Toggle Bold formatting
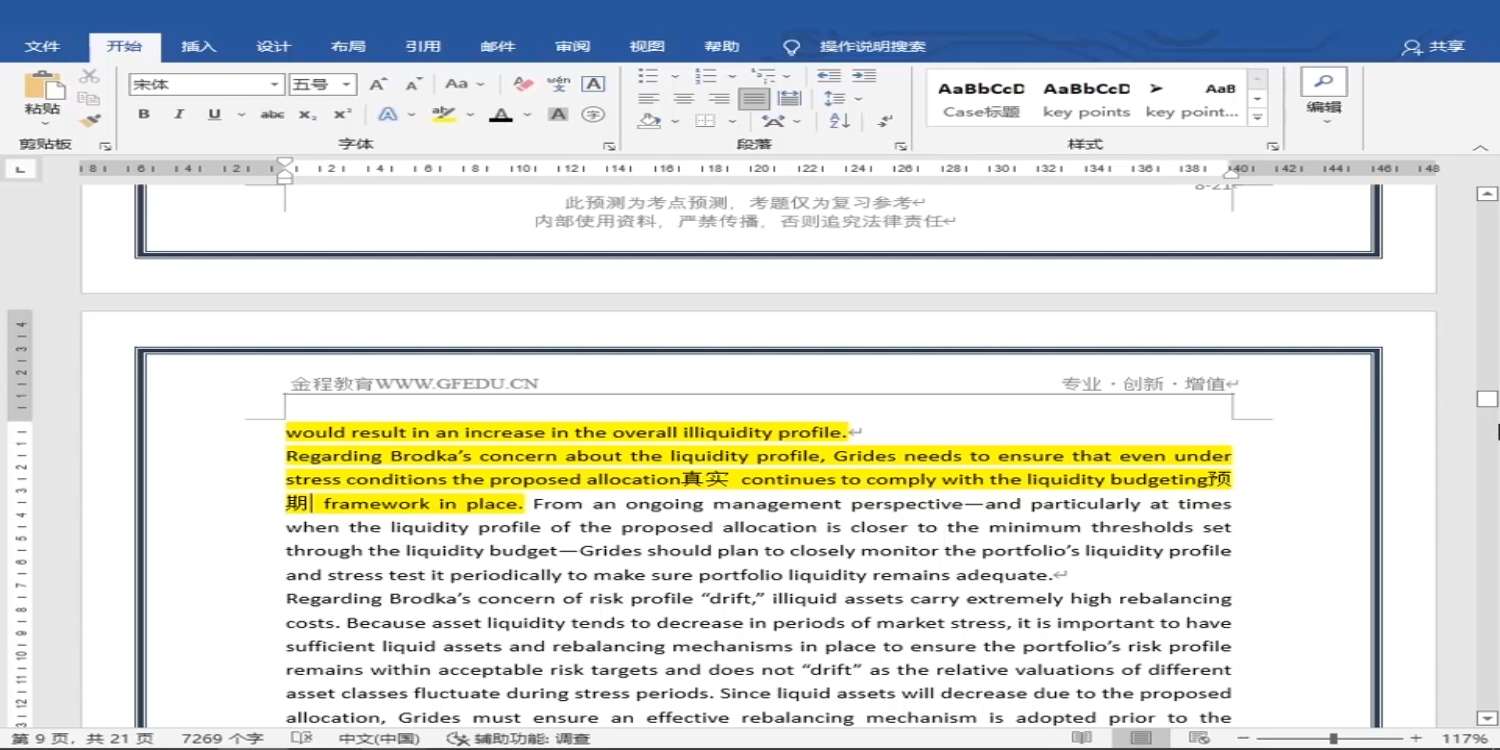This screenshot has width=1500, height=750. (x=144, y=115)
